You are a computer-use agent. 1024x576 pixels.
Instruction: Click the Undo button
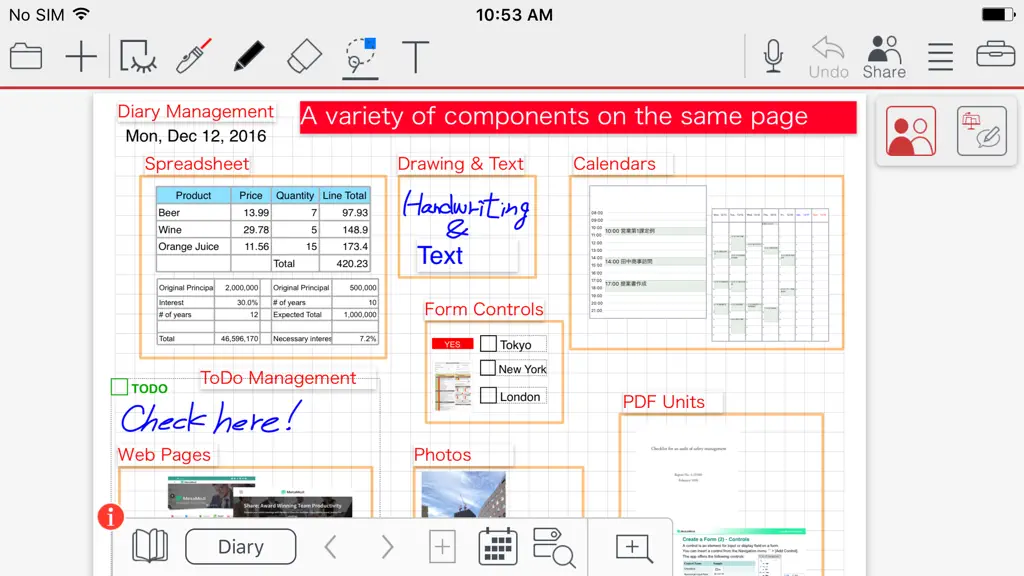point(829,57)
